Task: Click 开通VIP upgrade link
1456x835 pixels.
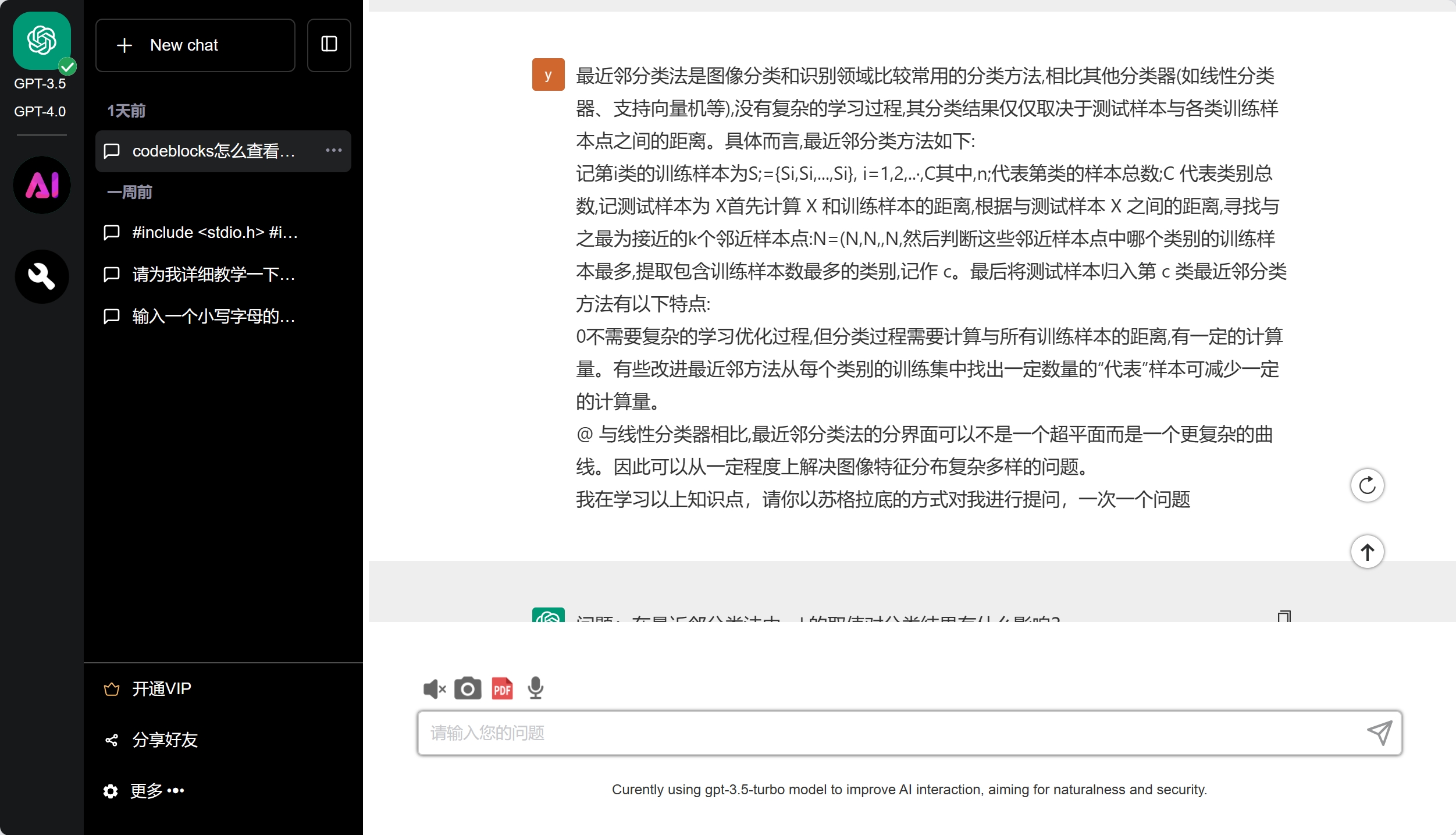Action: [161, 689]
